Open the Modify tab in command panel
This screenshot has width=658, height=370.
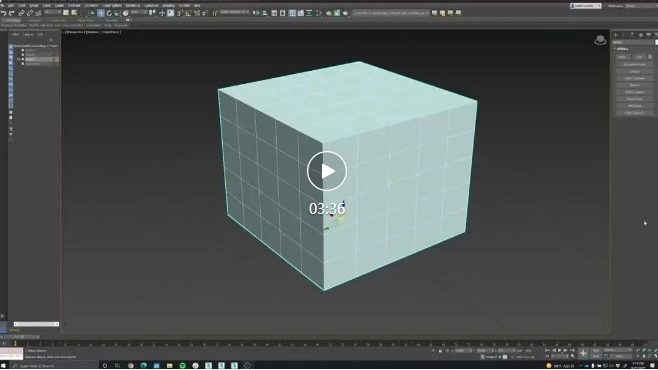(x=624, y=35)
